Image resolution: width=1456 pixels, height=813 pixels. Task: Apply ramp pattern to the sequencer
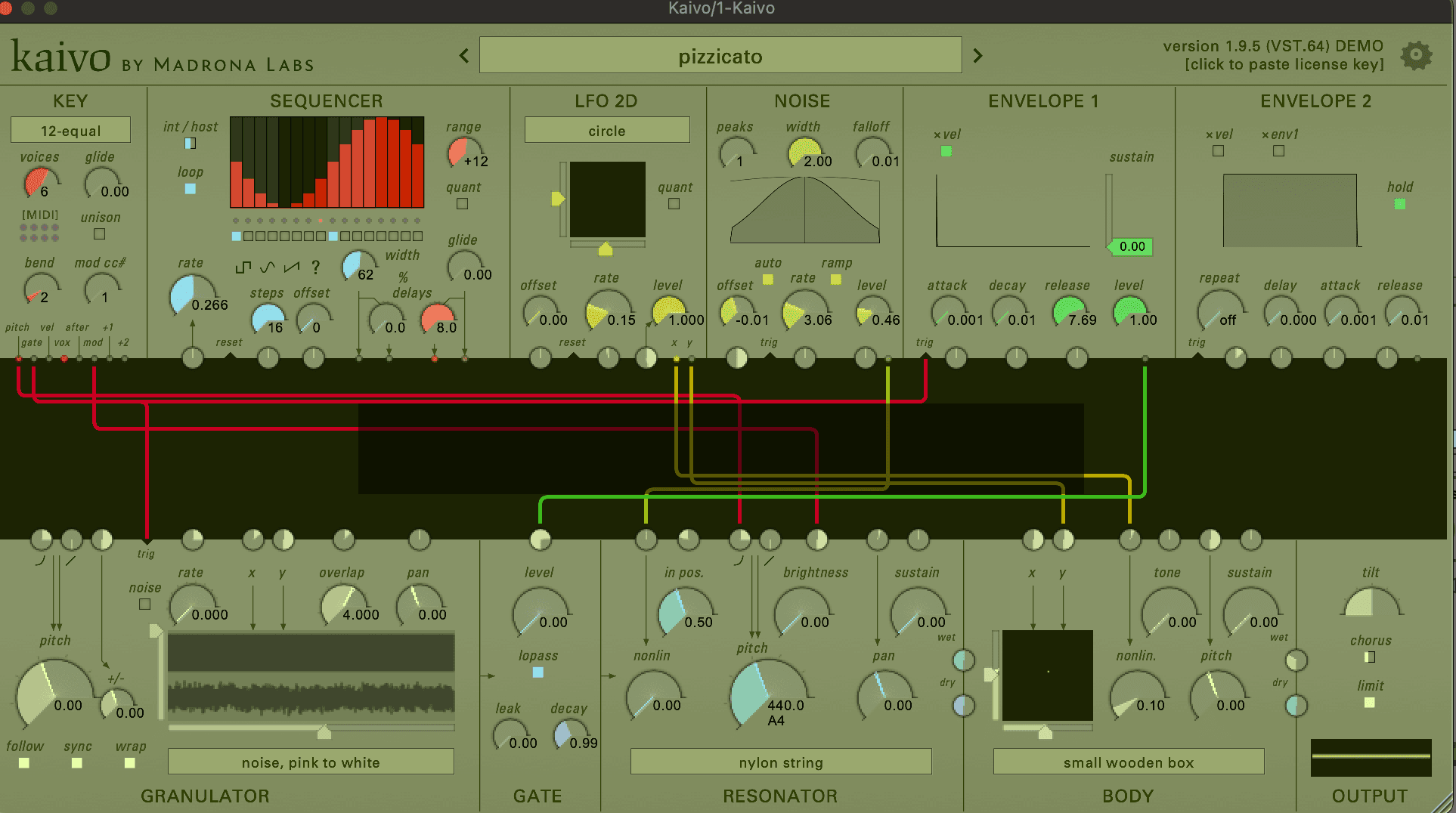pyautogui.click(x=291, y=267)
